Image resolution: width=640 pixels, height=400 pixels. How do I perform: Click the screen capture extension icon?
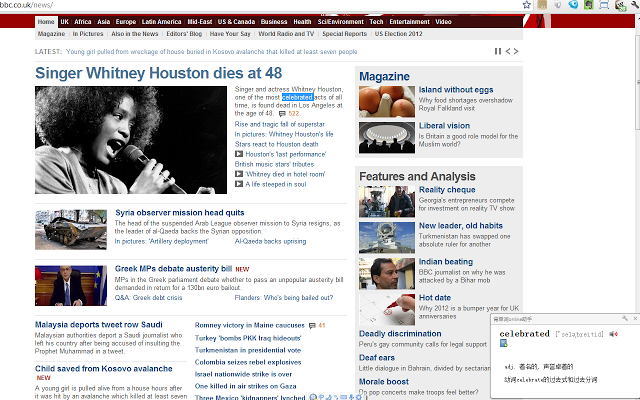(x=604, y=5)
